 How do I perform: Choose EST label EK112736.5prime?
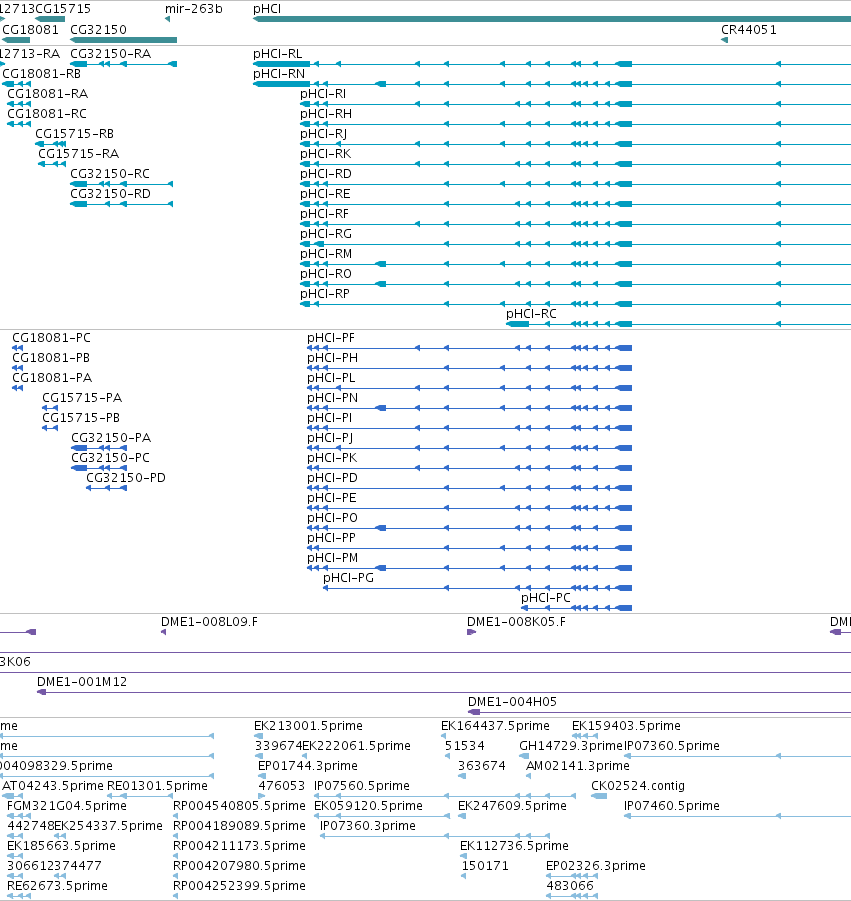pos(514,846)
